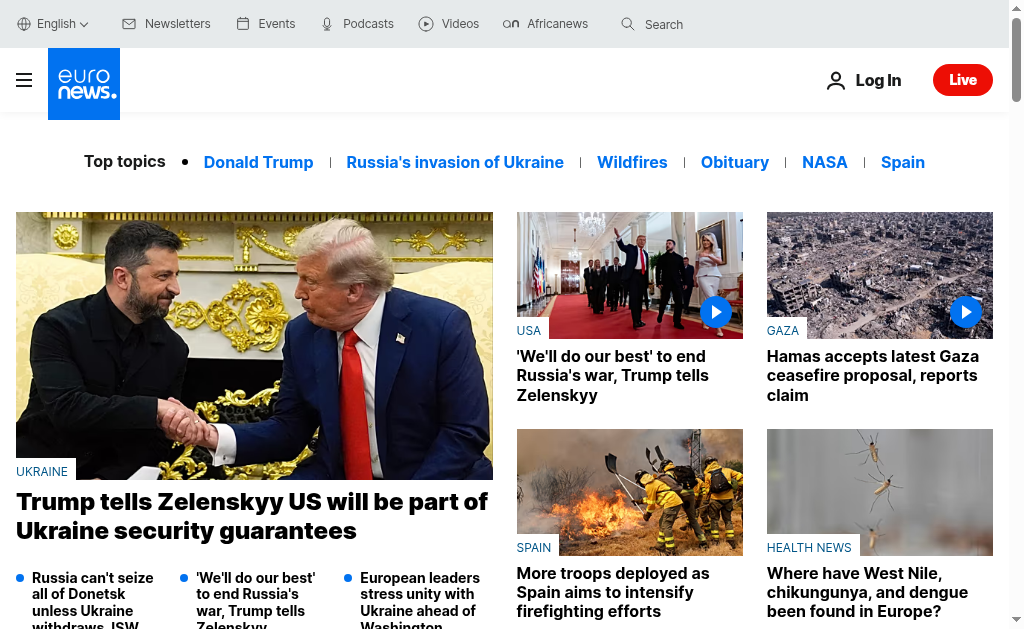Screen dimensions: 1024x629
Task: Open the hamburger menu icon
Action: [x=24, y=80]
